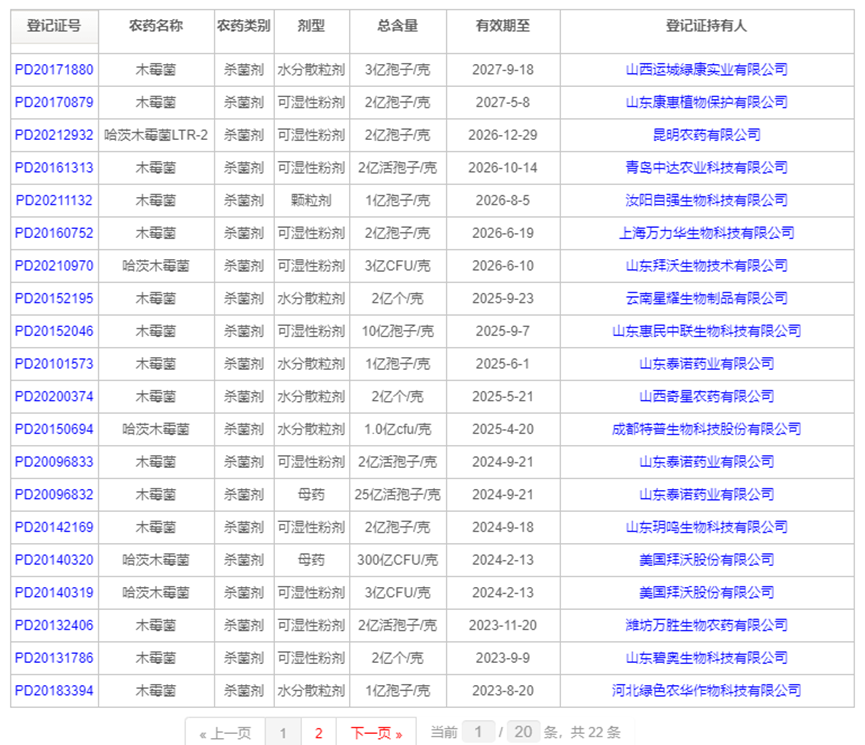Focus the current page number field
The height and width of the screenshot is (745, 865).
(x=478, y=732)
